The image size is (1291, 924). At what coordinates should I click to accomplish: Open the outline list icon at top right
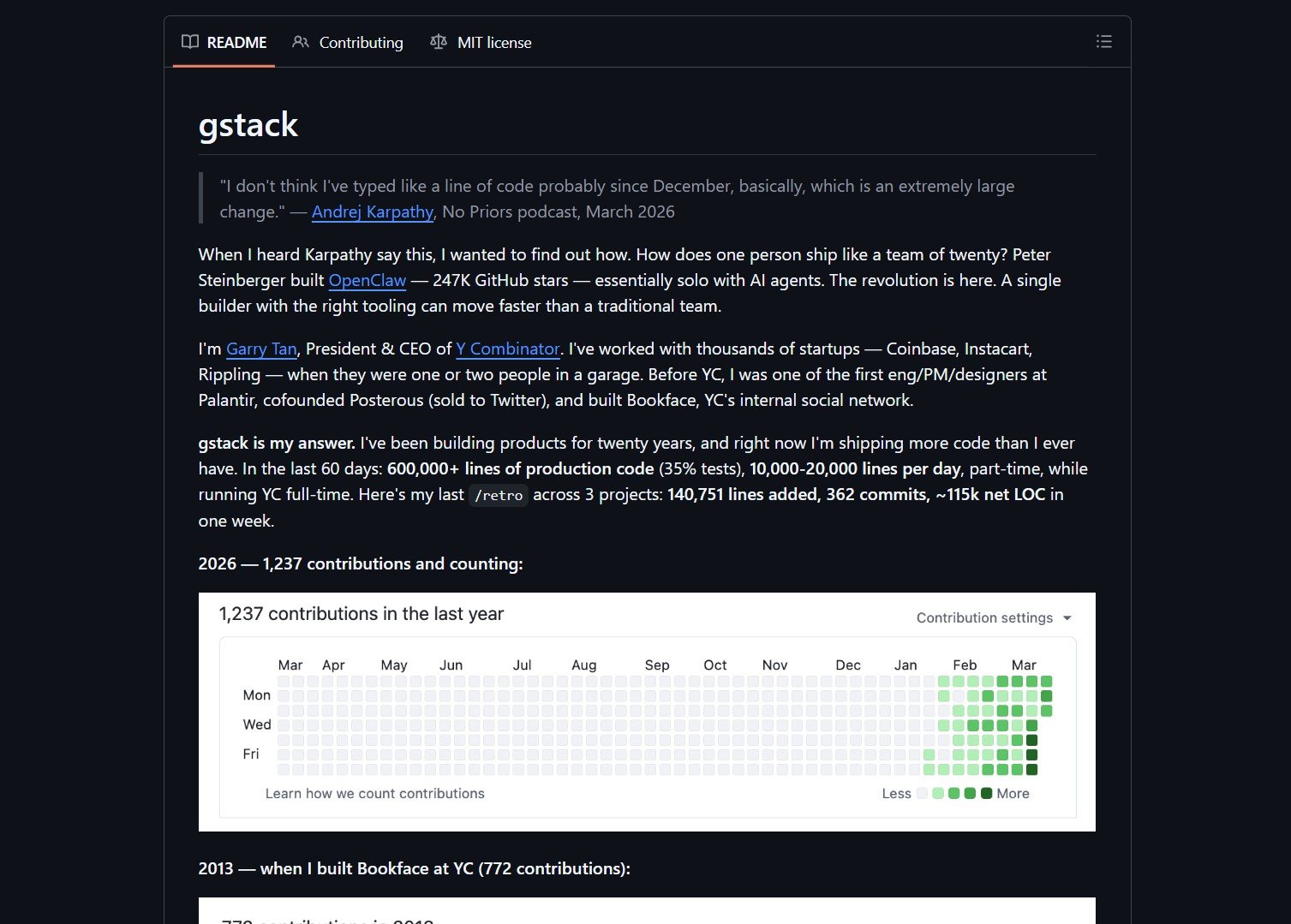[x=1103, y=40]
